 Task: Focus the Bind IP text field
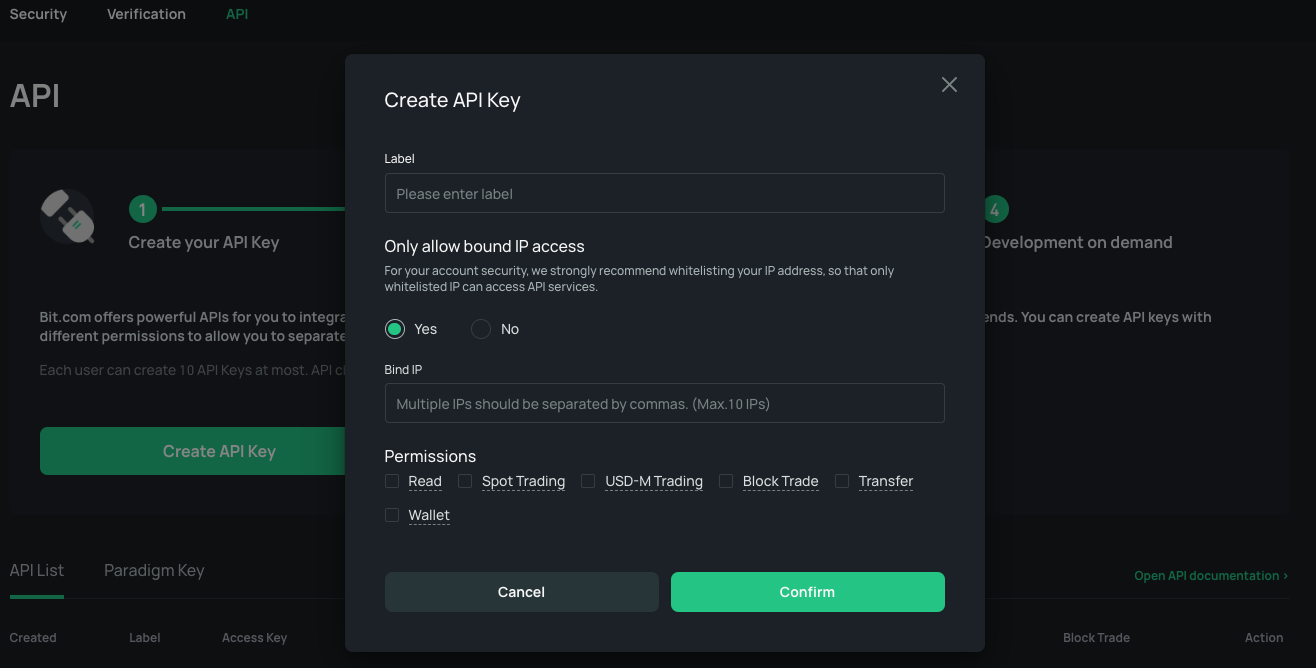[664, 403]
